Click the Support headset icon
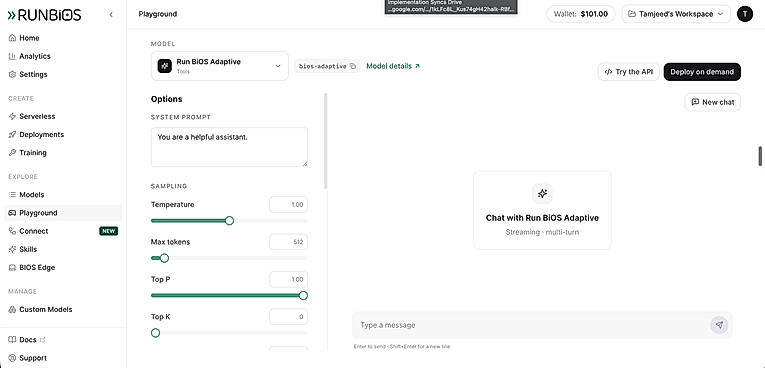The image size is (765, 368). (x=12, y=358)
